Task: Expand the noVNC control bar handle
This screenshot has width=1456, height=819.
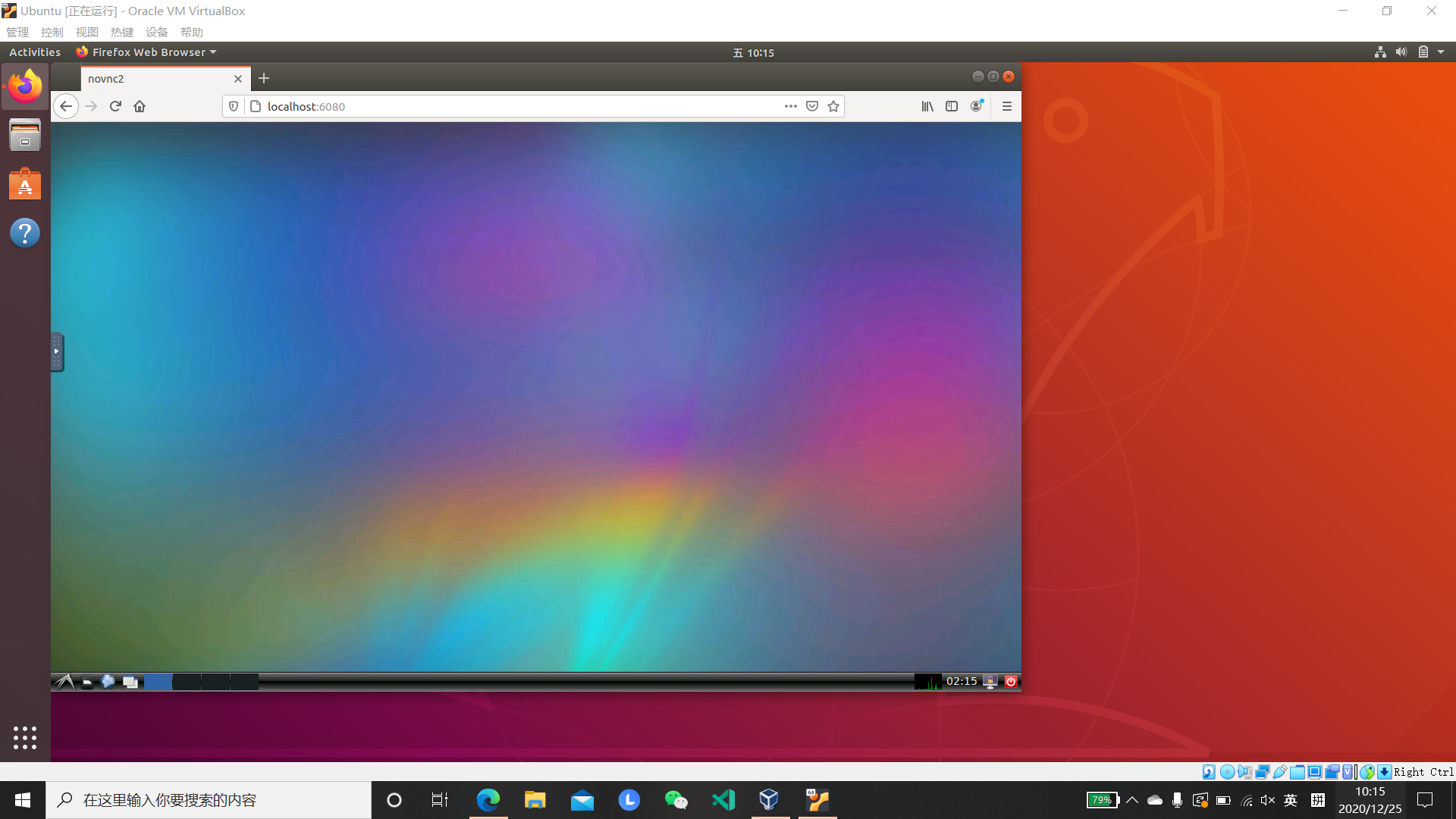Action: click(57, 352)
